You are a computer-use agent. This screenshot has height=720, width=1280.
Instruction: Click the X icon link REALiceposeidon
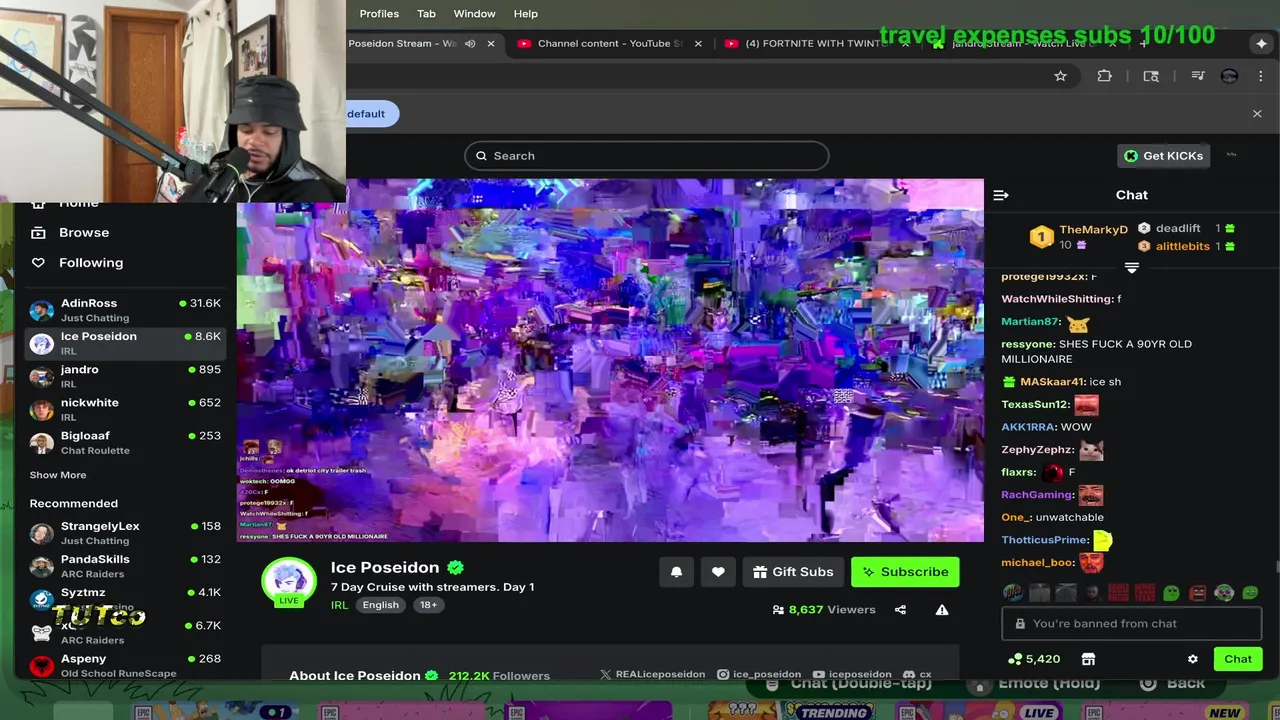click(652, 675)
